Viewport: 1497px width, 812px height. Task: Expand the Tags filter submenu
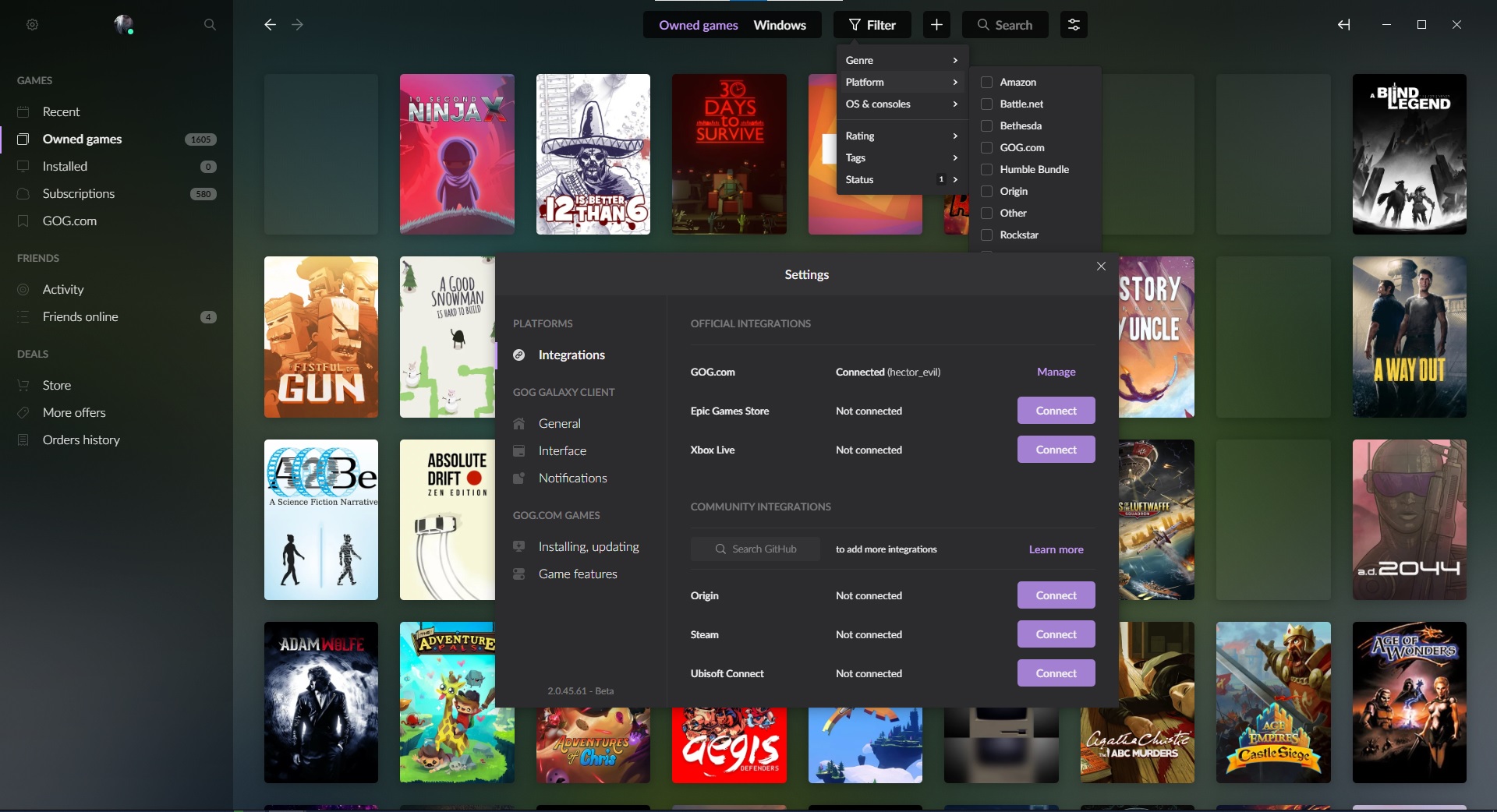click(902, 157)
